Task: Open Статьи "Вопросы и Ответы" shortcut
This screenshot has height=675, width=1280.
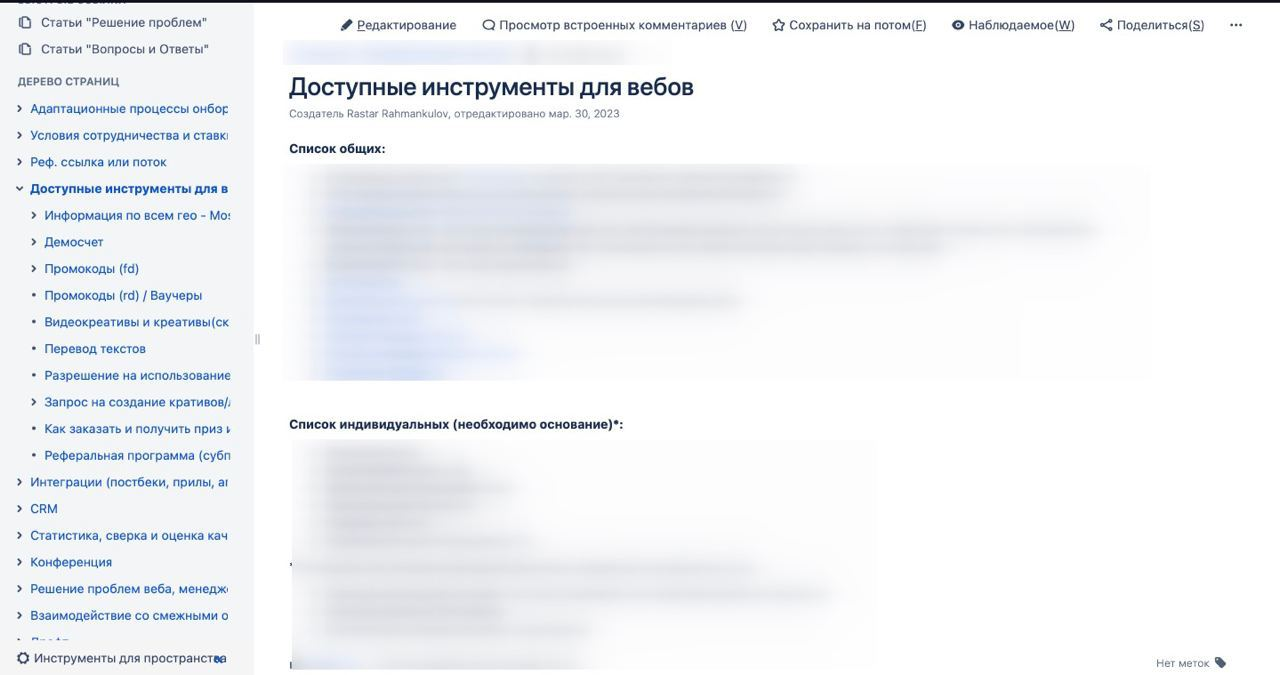Action: click(x=124, y=49)
